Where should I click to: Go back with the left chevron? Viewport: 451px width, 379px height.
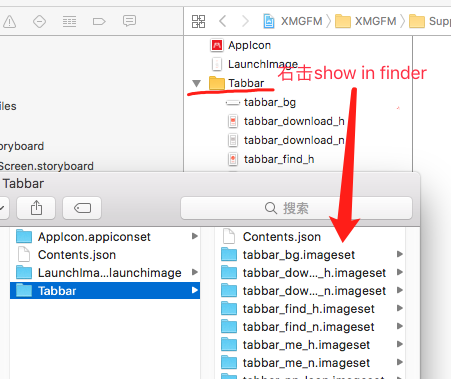point(223,21)
